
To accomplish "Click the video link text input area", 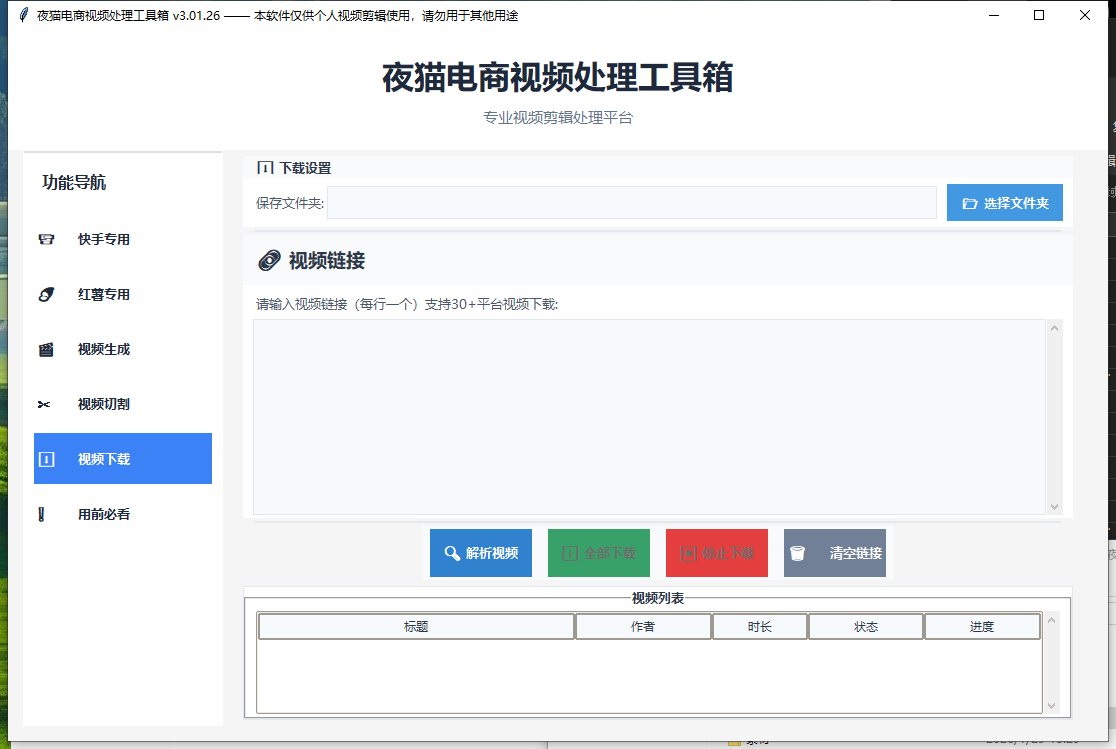I will [650, 415].
